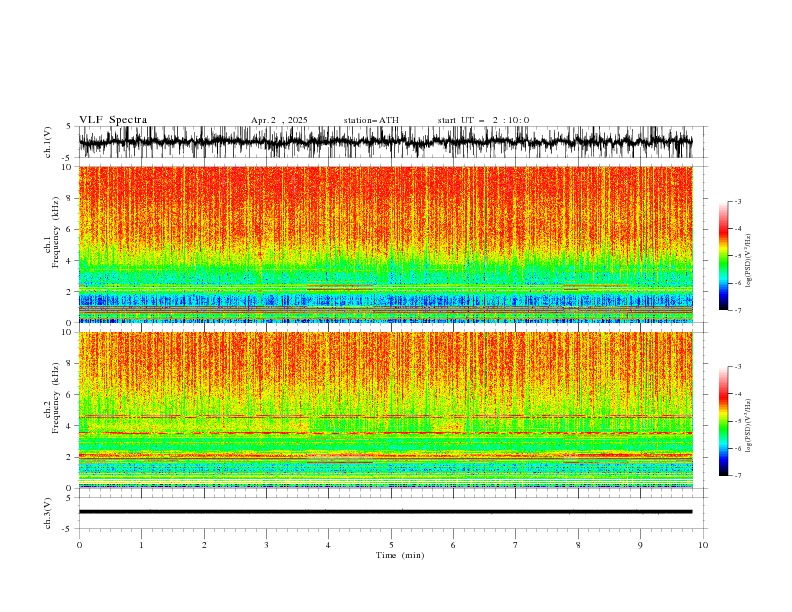
Task: Click the "ch.2 Frequency (kHz)" axis label
Action: pyautogui.click(x=52, y=398)
